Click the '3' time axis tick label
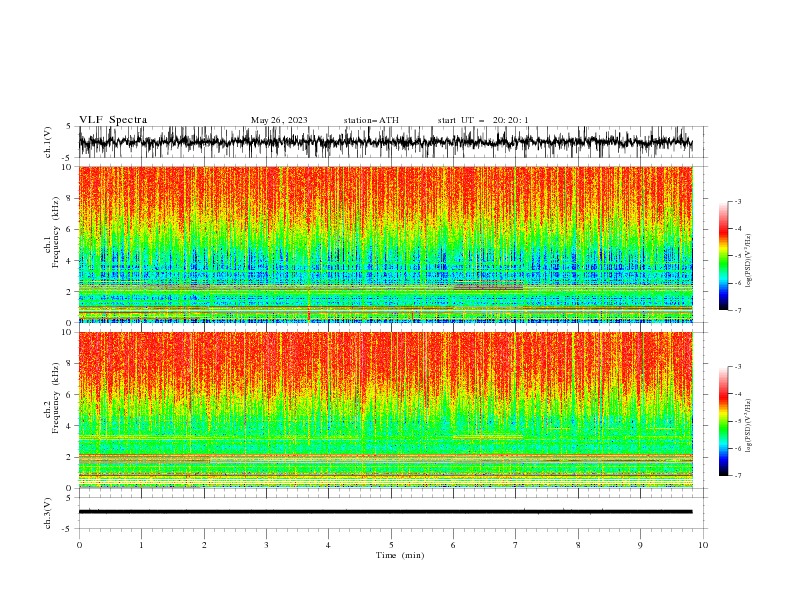792x612 pixels. pos(266,545)
